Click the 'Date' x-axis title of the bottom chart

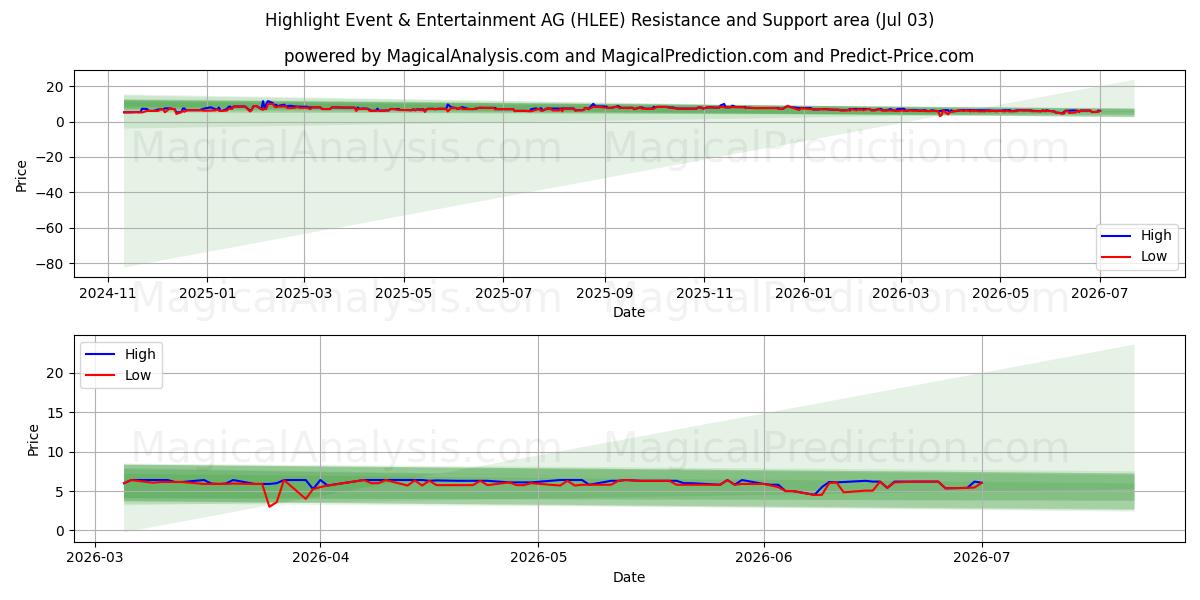click(629, 577)
